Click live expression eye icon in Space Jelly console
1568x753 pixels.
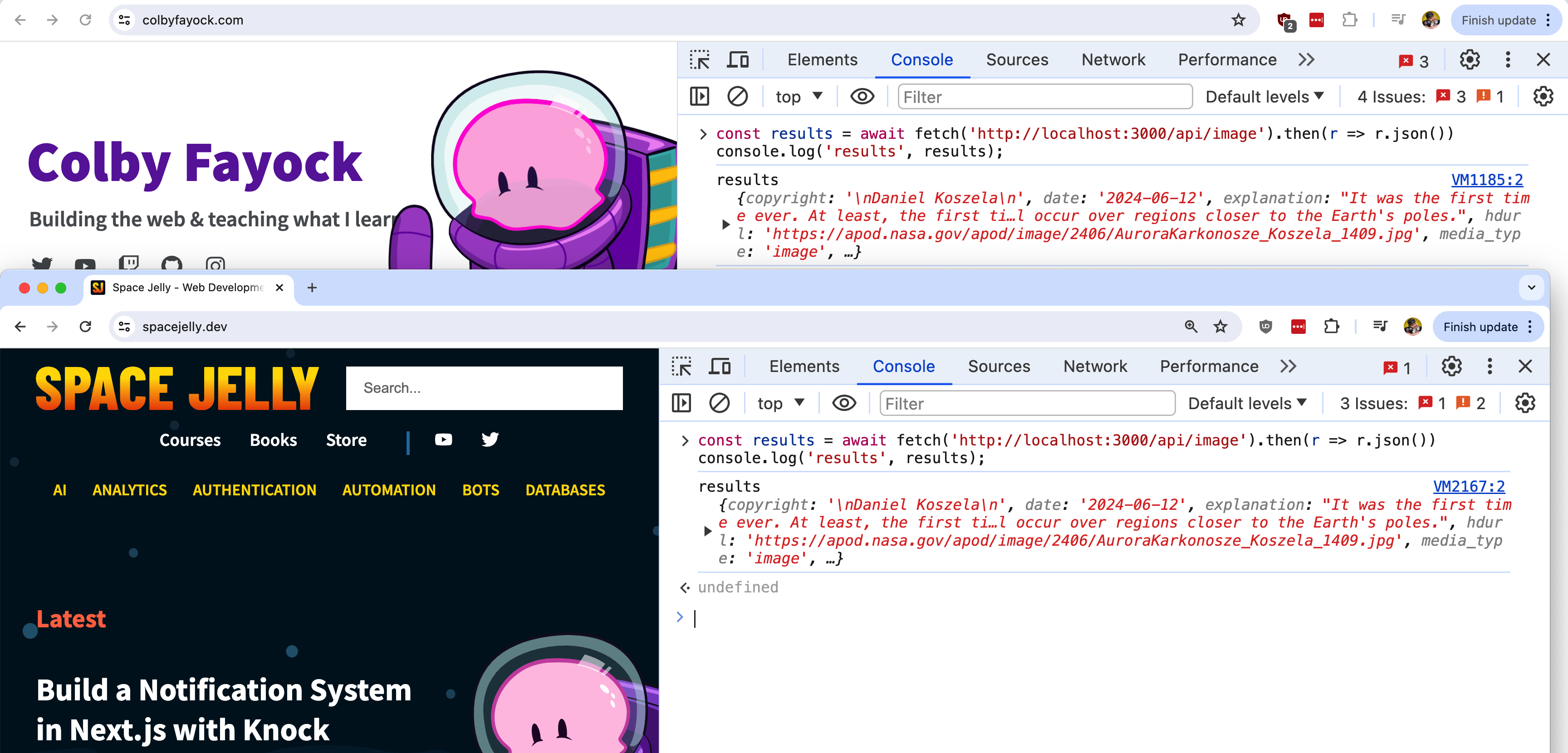[x=843, y=403]
